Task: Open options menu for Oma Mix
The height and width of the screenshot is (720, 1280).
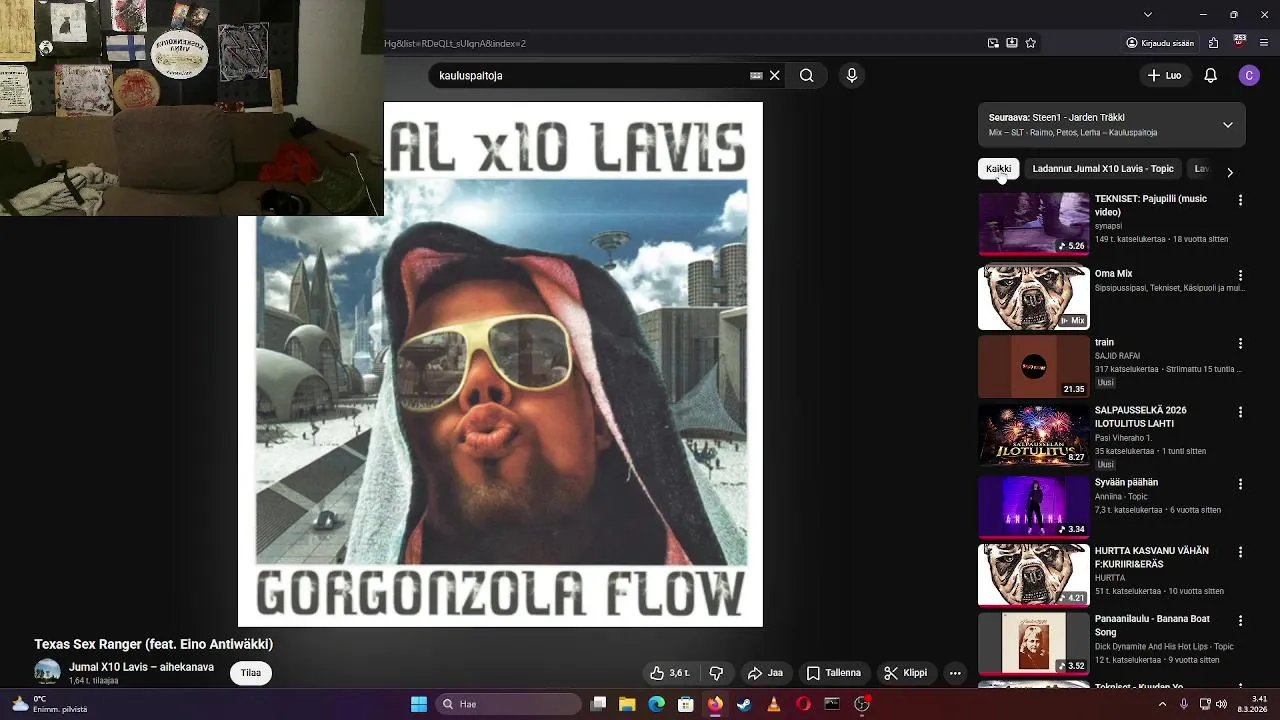Action: pyautogui.click(x=1240, y=275)
